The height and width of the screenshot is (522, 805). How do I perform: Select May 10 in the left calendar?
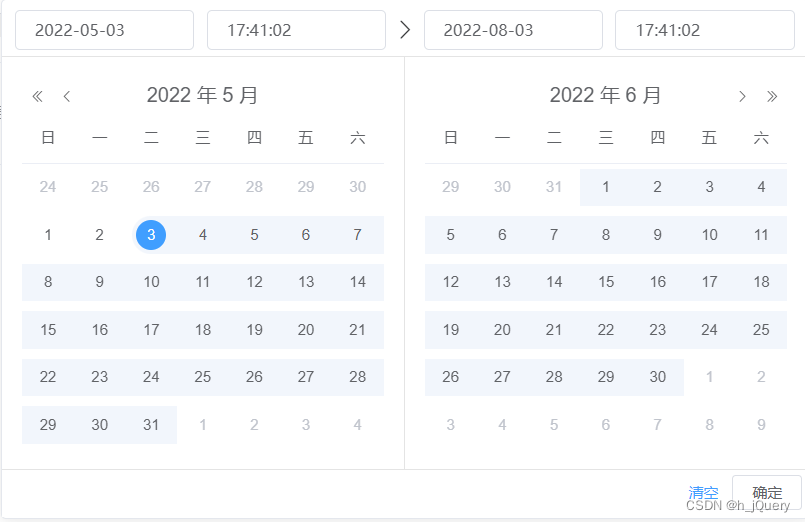coord(151,282)
